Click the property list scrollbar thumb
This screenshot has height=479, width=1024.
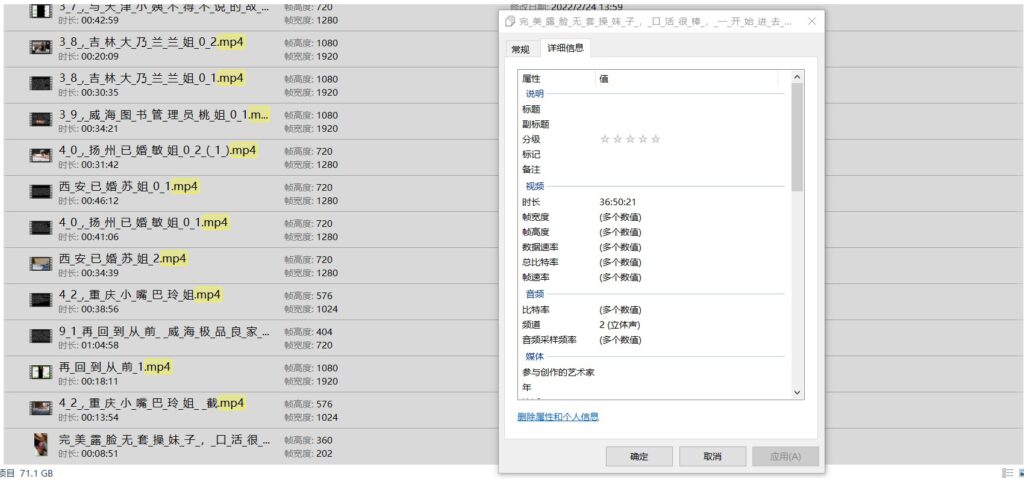[x=797, y=137]
